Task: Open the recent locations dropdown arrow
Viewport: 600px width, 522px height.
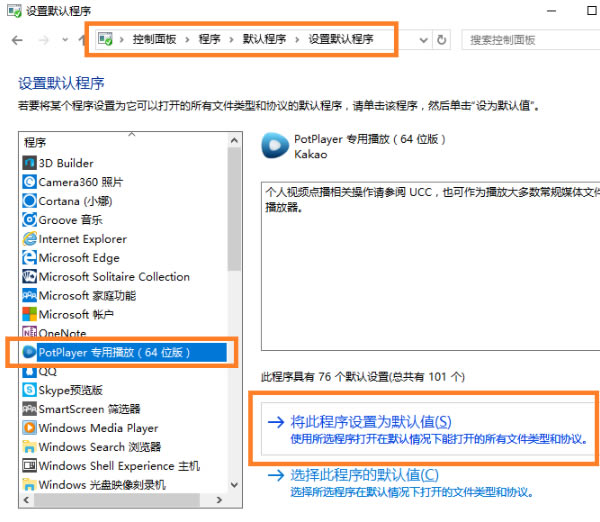Action: (65, 39)
